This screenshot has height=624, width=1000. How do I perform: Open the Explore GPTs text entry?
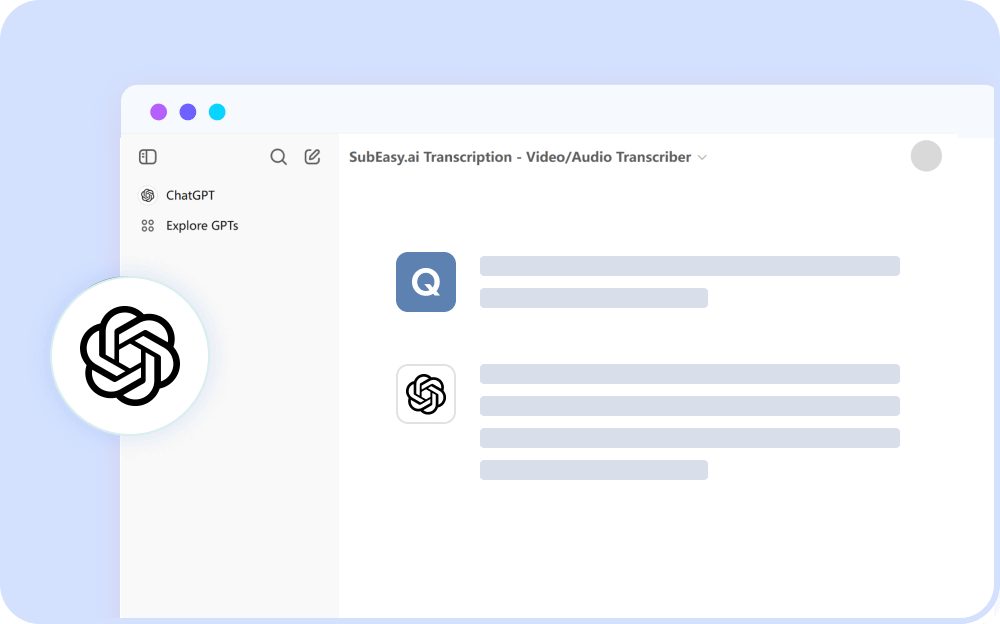click(202, 226)
